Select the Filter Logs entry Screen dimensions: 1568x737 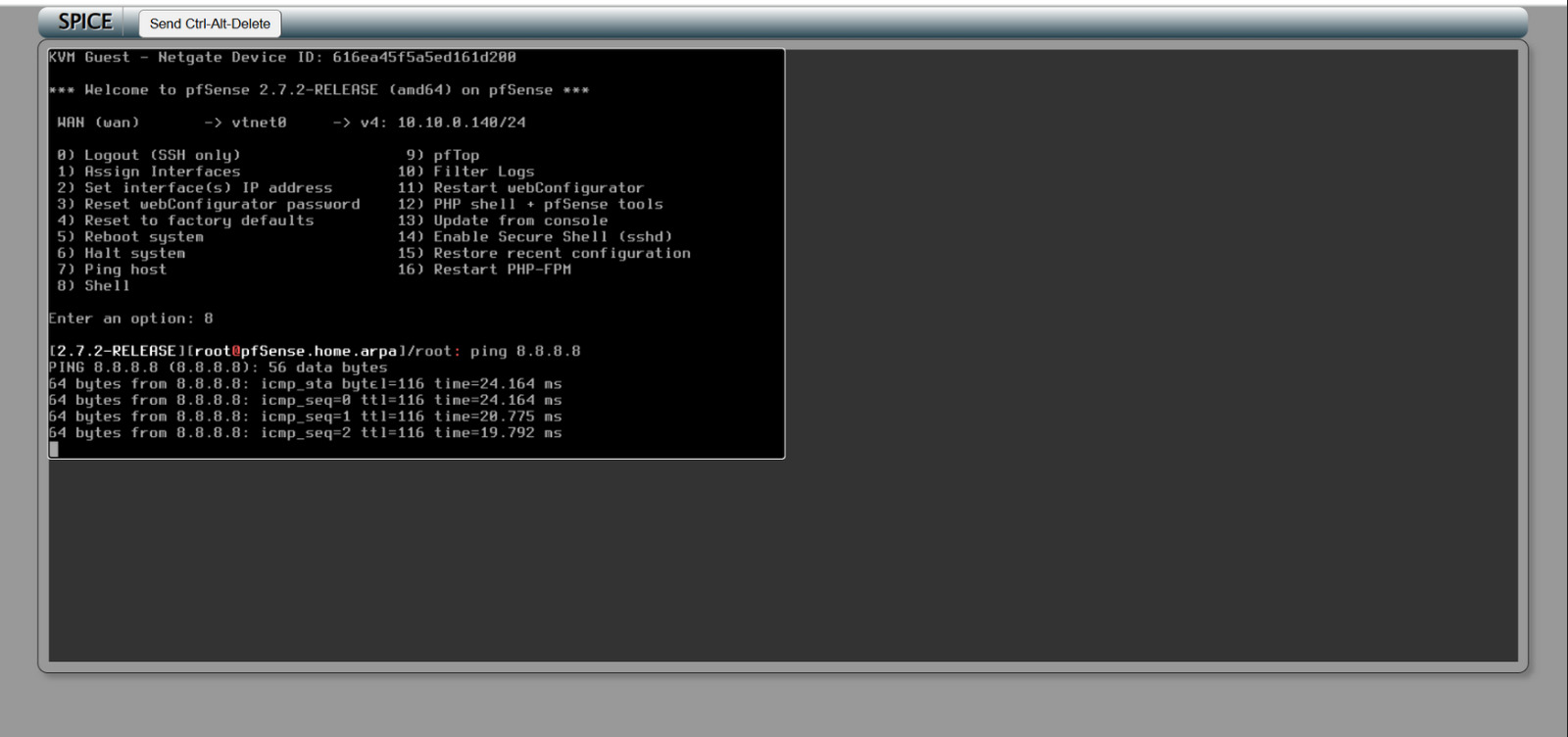483,172
